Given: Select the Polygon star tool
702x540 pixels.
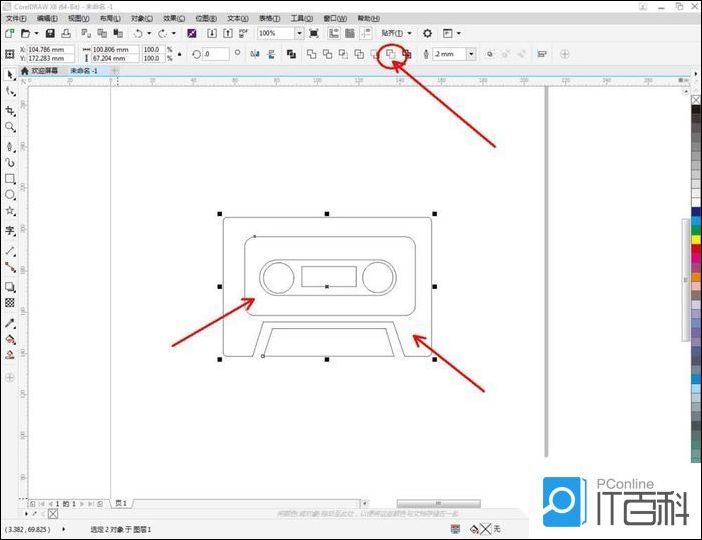Looking at the screenshot, I should 10,211.
